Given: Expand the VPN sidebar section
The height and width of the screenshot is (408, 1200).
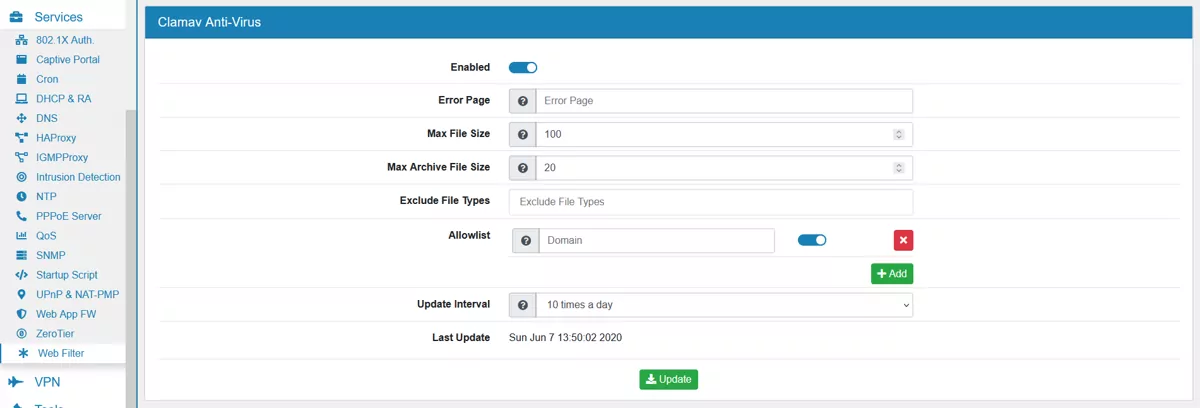Looking at the screenshot, I should coord(47,382).
